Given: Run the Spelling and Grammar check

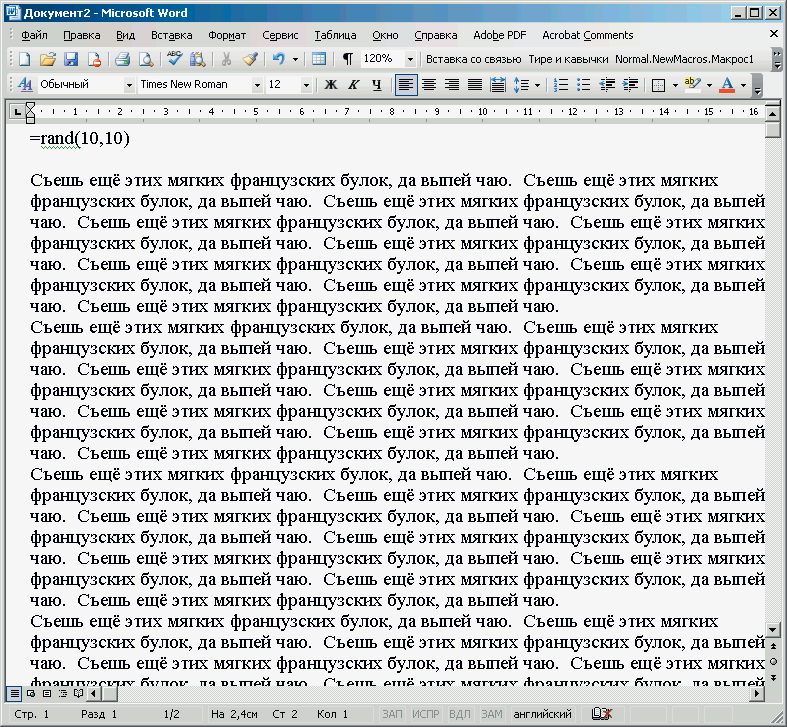Looking at the screenshot, I should point(174,59).
